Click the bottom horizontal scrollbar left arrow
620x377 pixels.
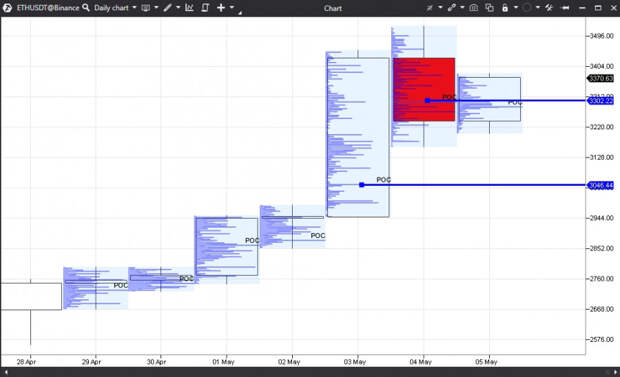tap(6, 372)
